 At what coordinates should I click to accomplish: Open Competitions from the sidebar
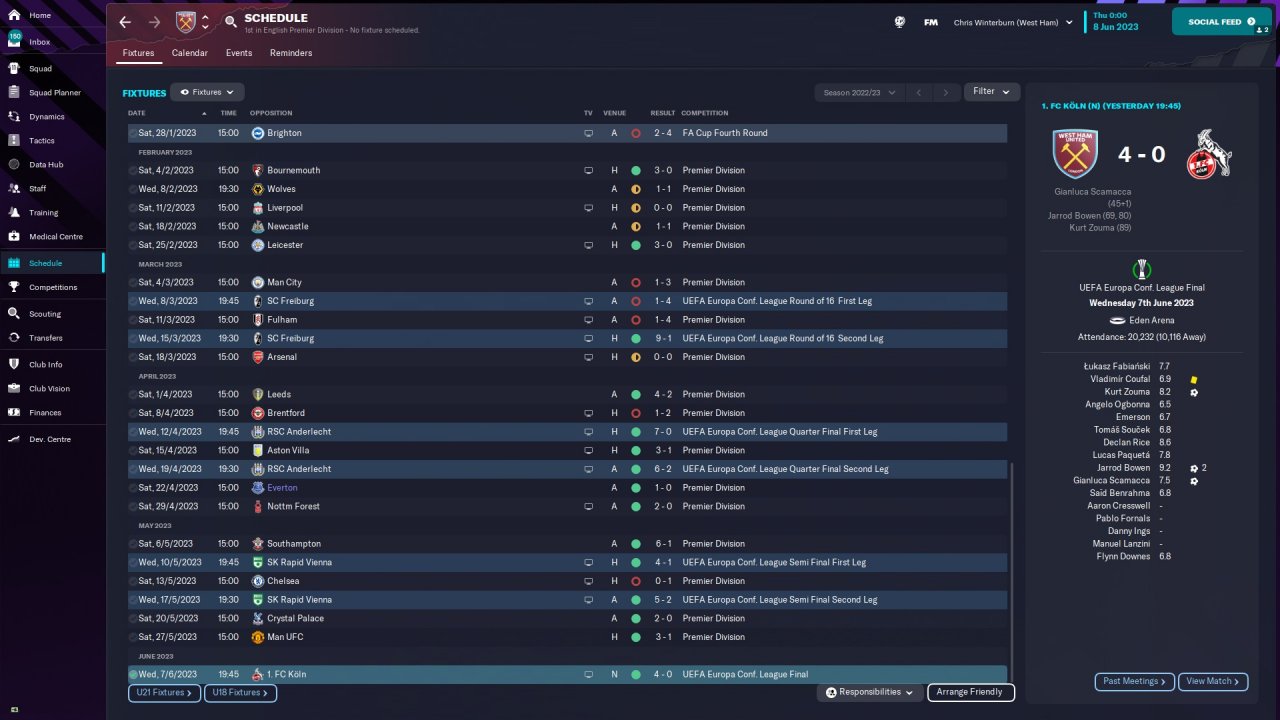52,287
